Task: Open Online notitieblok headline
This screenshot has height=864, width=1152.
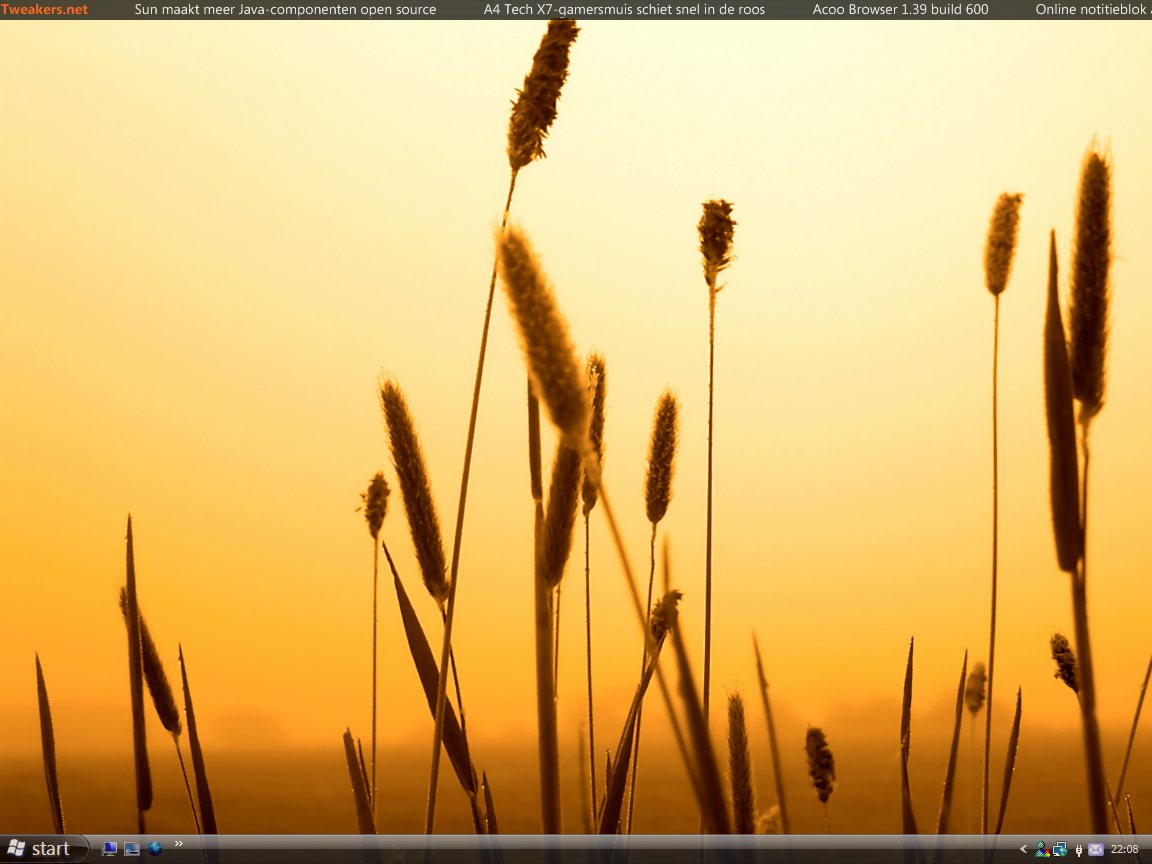Action: (x=1093, y=10)
